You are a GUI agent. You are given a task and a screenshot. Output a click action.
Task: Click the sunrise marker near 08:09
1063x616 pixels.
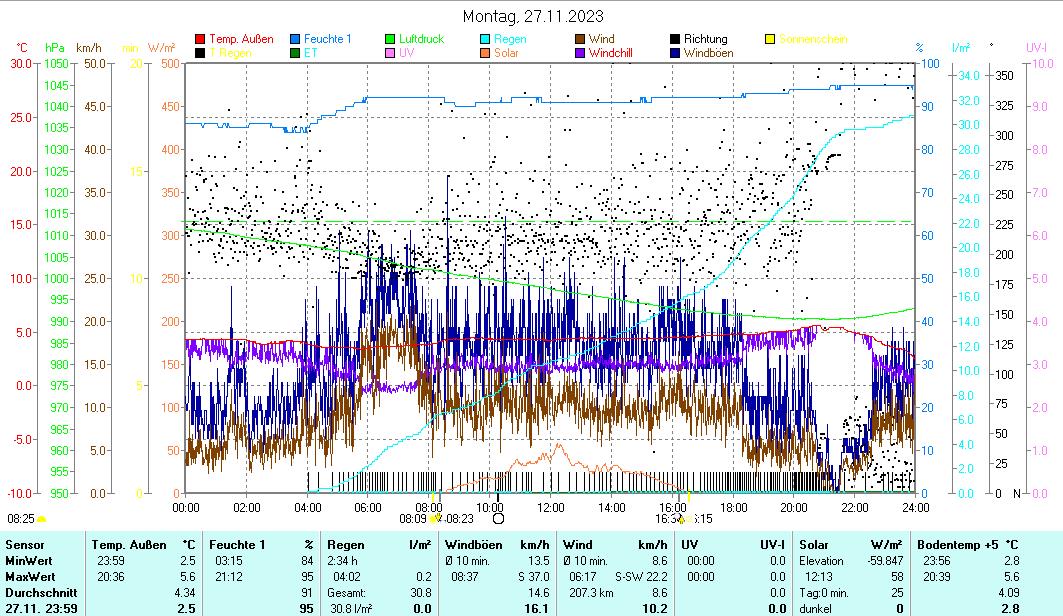click(x=435, y=518)
